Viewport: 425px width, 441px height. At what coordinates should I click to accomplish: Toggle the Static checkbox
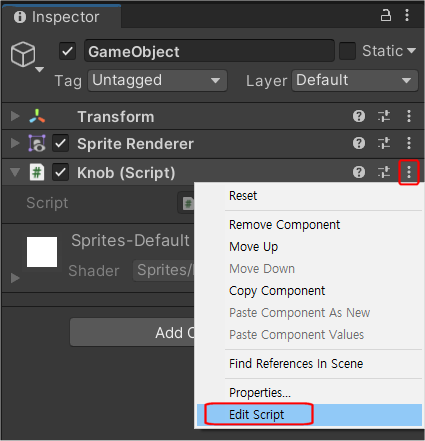pos(348,51)
